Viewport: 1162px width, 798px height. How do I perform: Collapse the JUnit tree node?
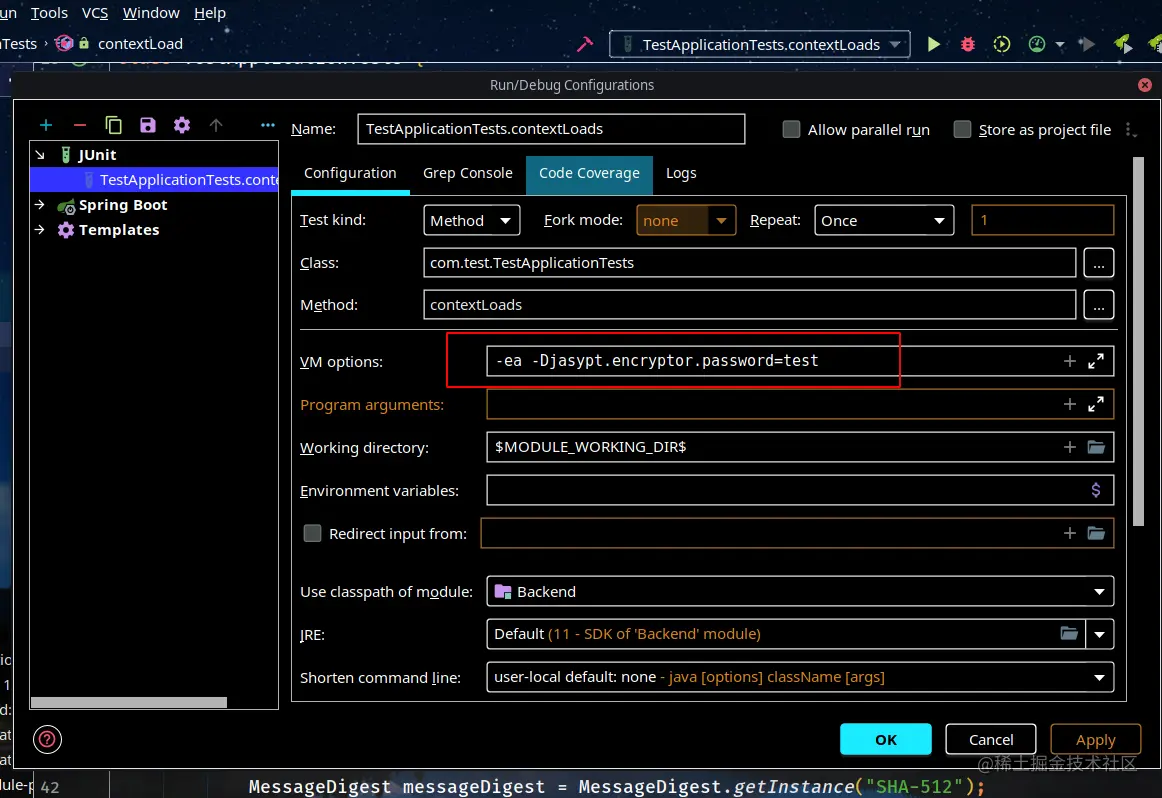[40, 155]
